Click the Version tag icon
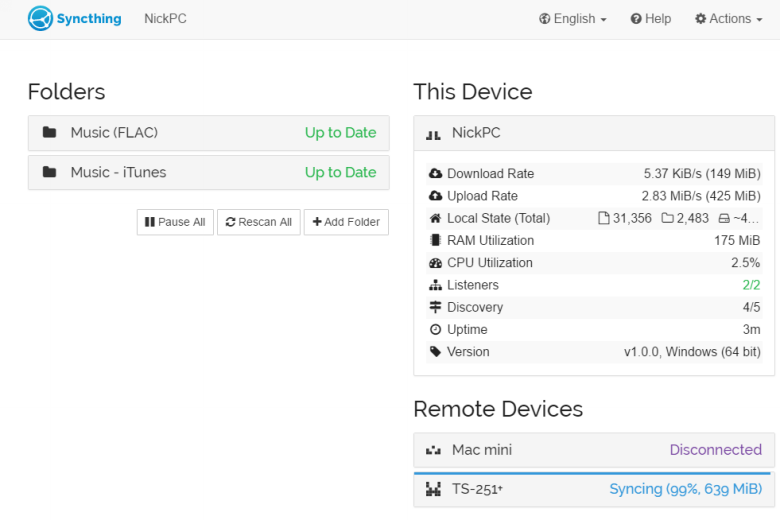This screenshot has height=520, width=780. click(x=435, y=352)
